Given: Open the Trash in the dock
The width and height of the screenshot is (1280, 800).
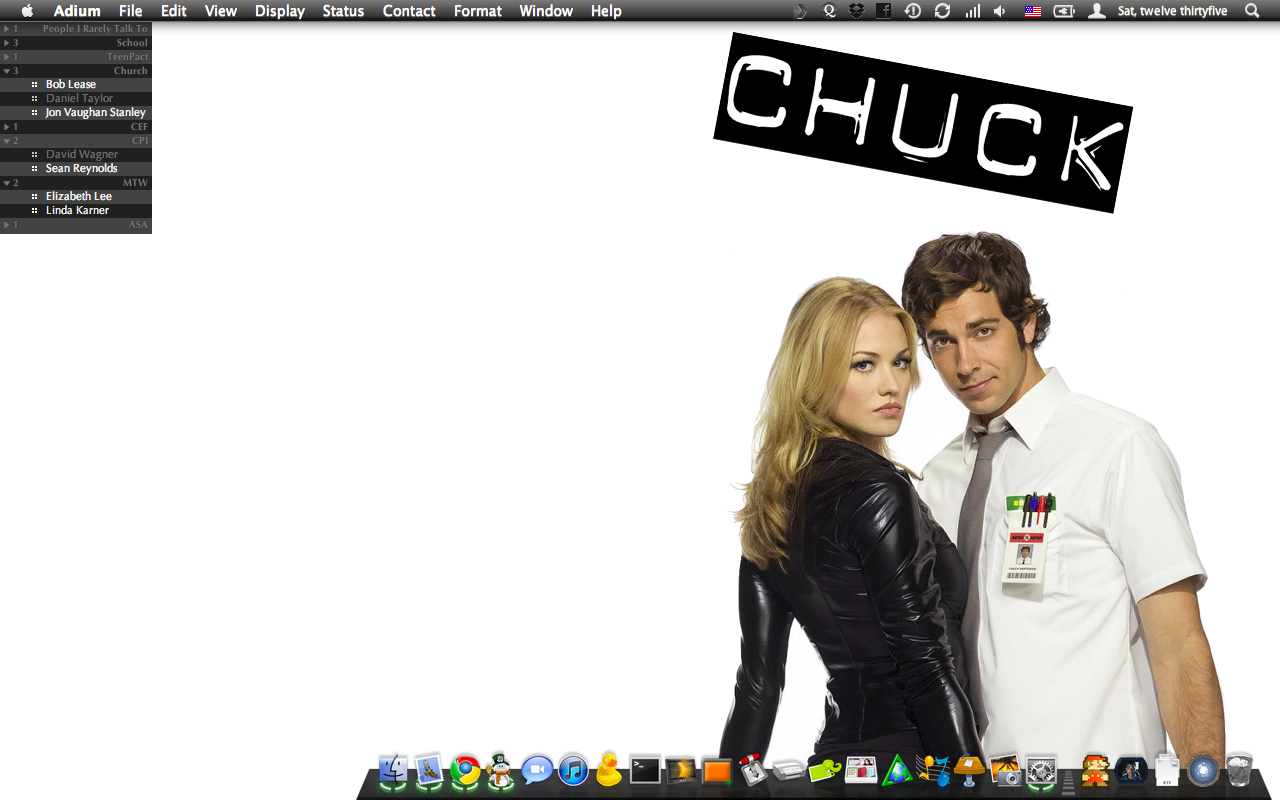Looking at the screenshot, I should pos(1239,770).
